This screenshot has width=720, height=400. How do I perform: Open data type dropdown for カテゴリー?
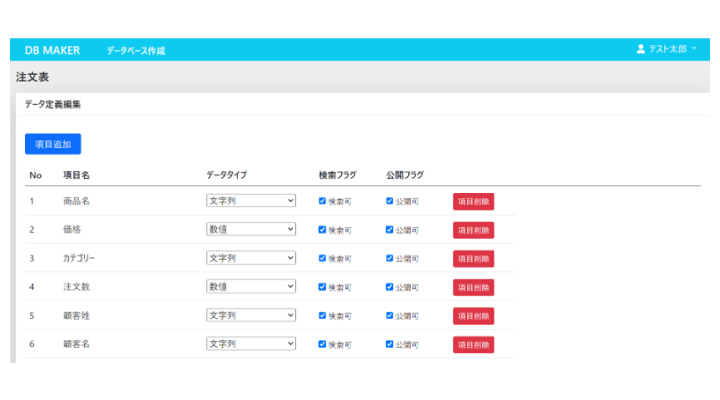pyautogui.click(x=251, y=258)
